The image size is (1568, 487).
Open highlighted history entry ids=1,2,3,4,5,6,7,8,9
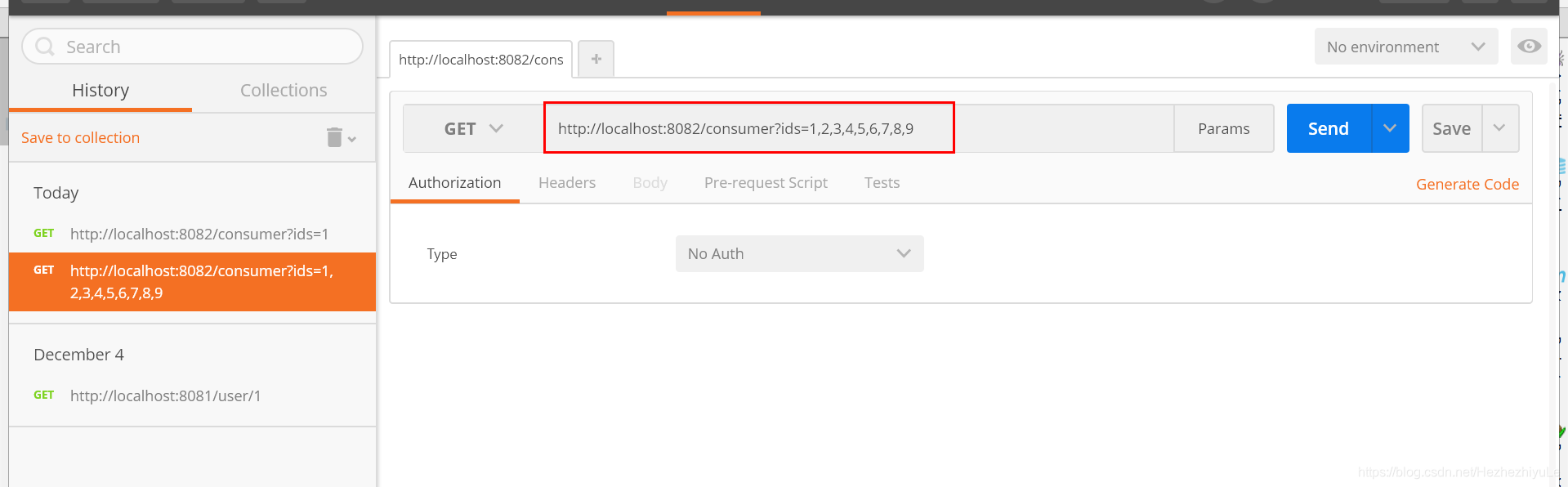tap(192, 282)
